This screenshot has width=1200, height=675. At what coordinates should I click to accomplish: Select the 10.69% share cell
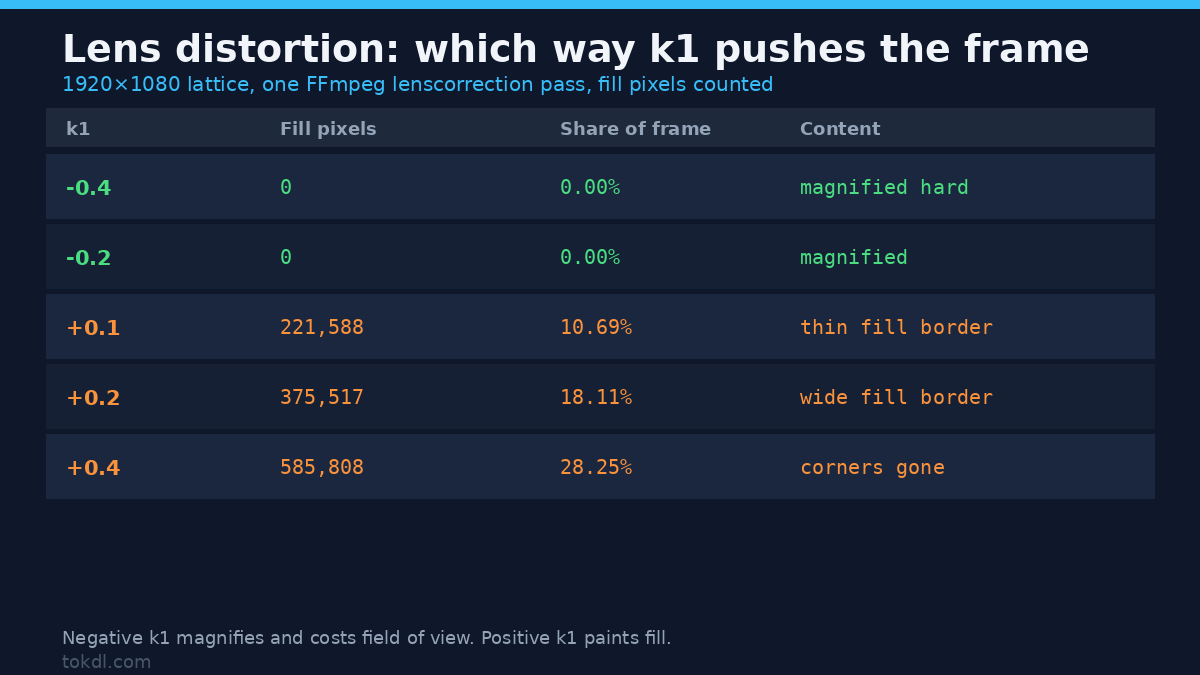pos(596,328)
